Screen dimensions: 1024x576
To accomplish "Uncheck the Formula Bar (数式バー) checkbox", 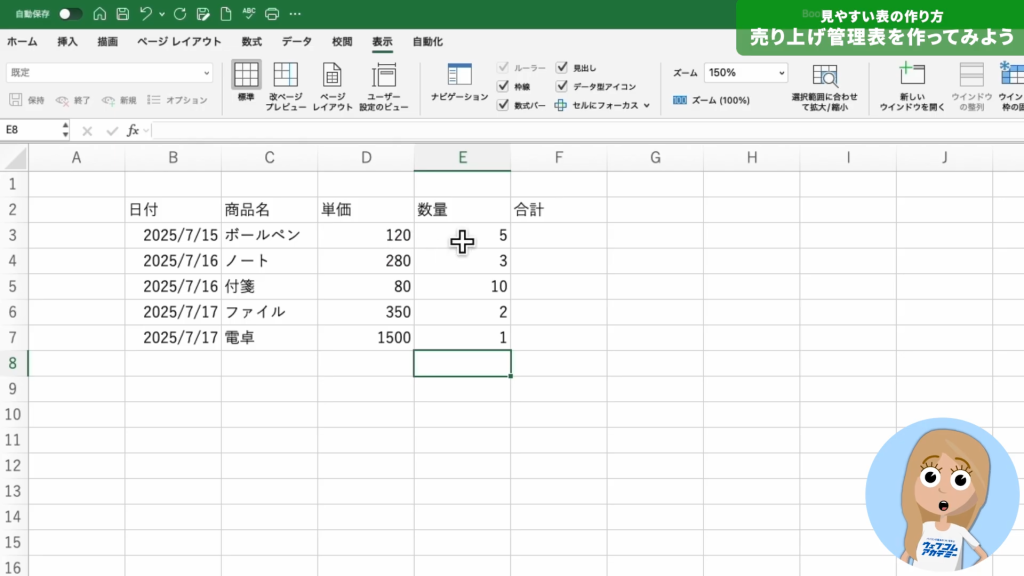I will click(x=503, y=104).
